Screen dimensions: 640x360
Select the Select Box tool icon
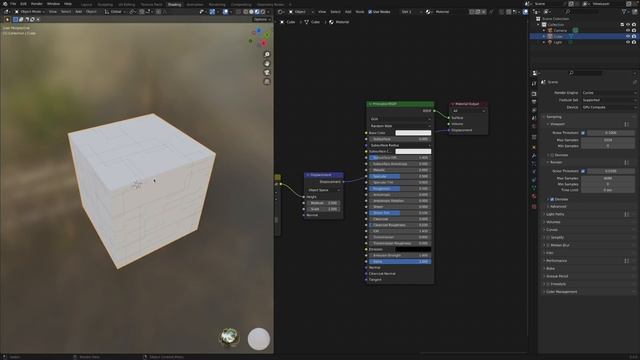coord(16,19)
